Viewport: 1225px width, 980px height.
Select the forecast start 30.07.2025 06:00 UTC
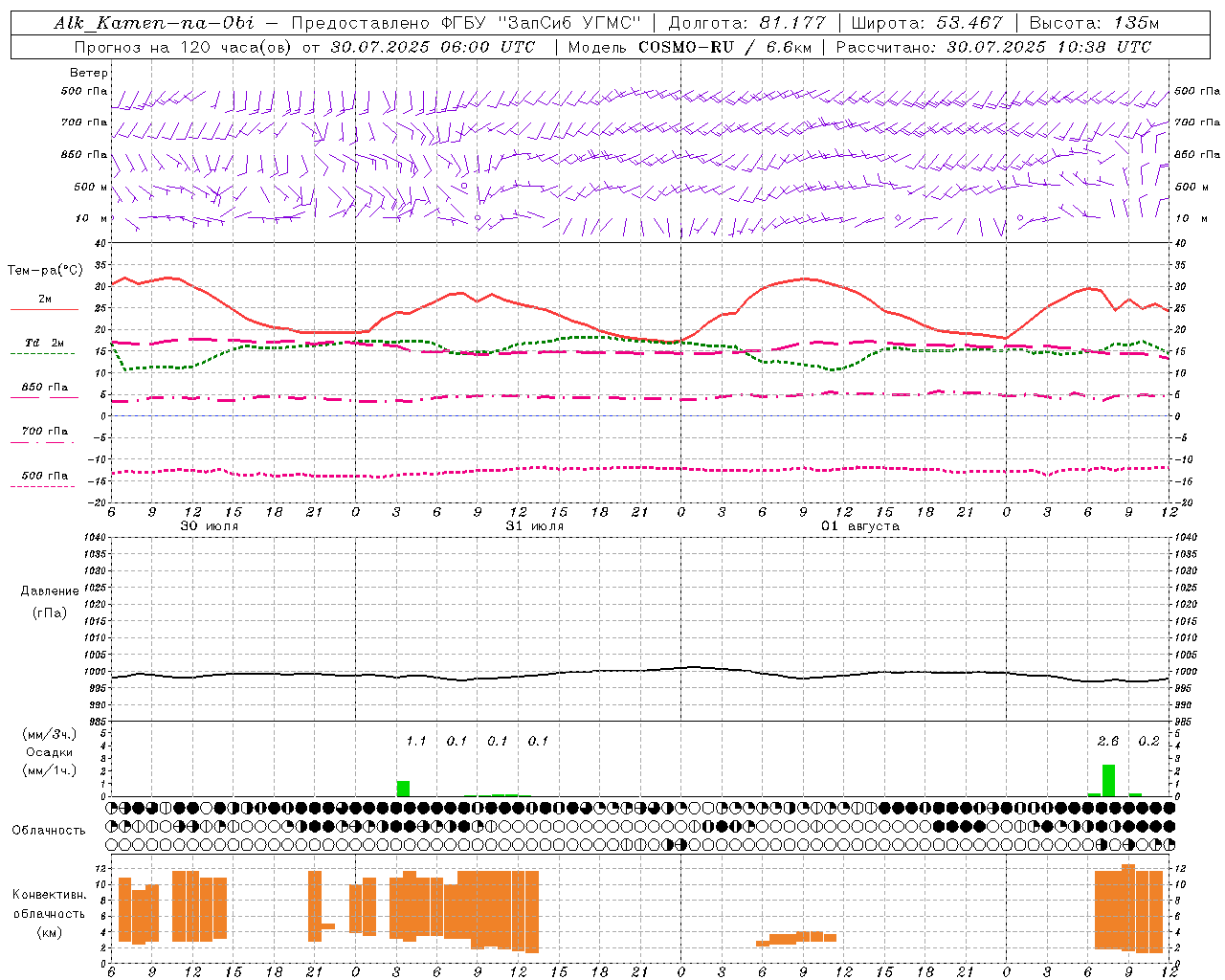433,47
